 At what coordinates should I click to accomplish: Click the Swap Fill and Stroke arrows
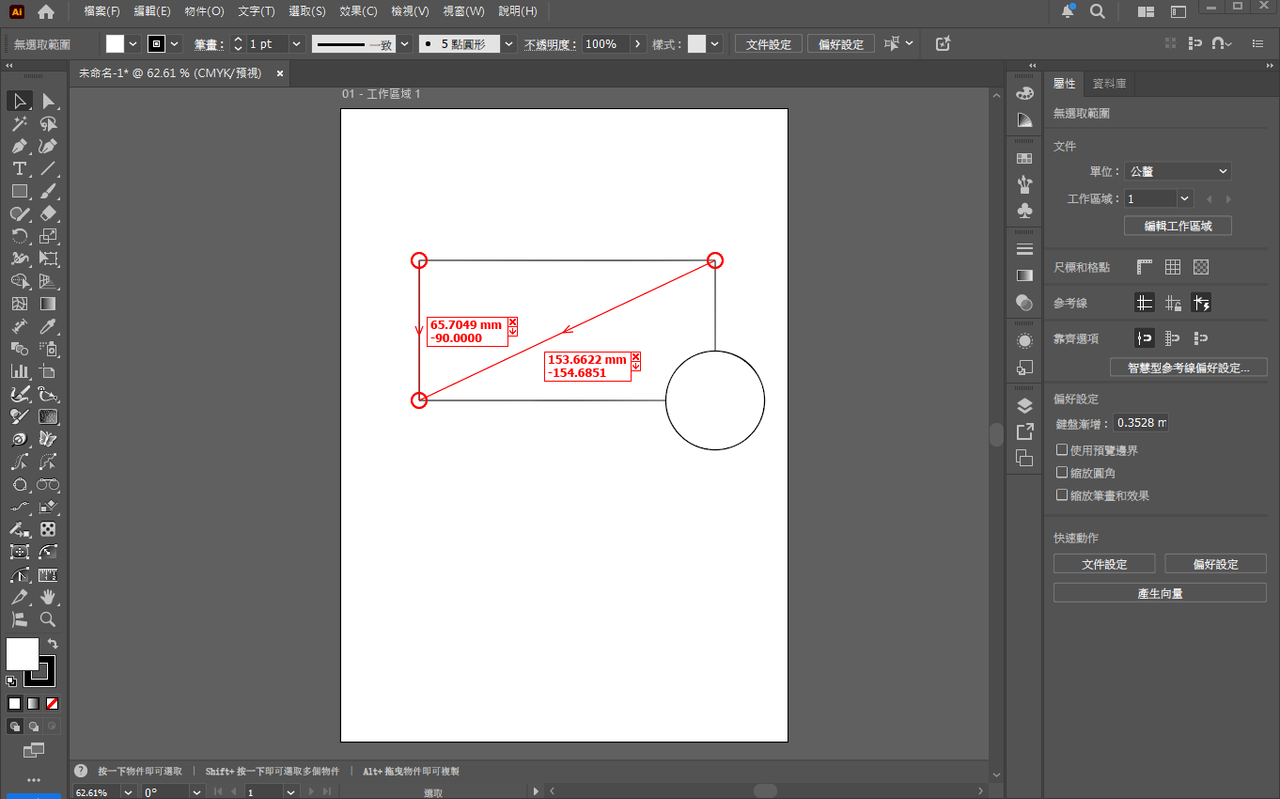(52, 644)
